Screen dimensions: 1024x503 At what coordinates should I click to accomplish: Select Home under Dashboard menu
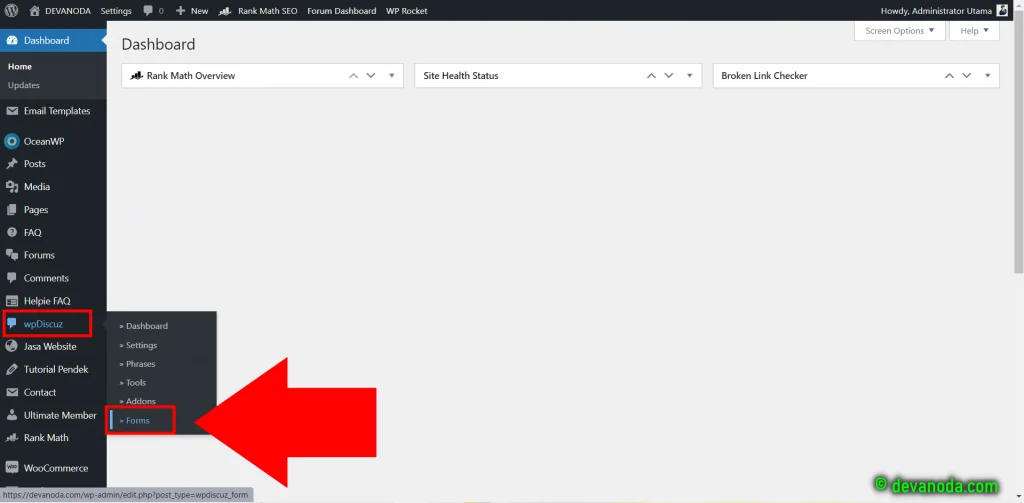pos(20,67)
